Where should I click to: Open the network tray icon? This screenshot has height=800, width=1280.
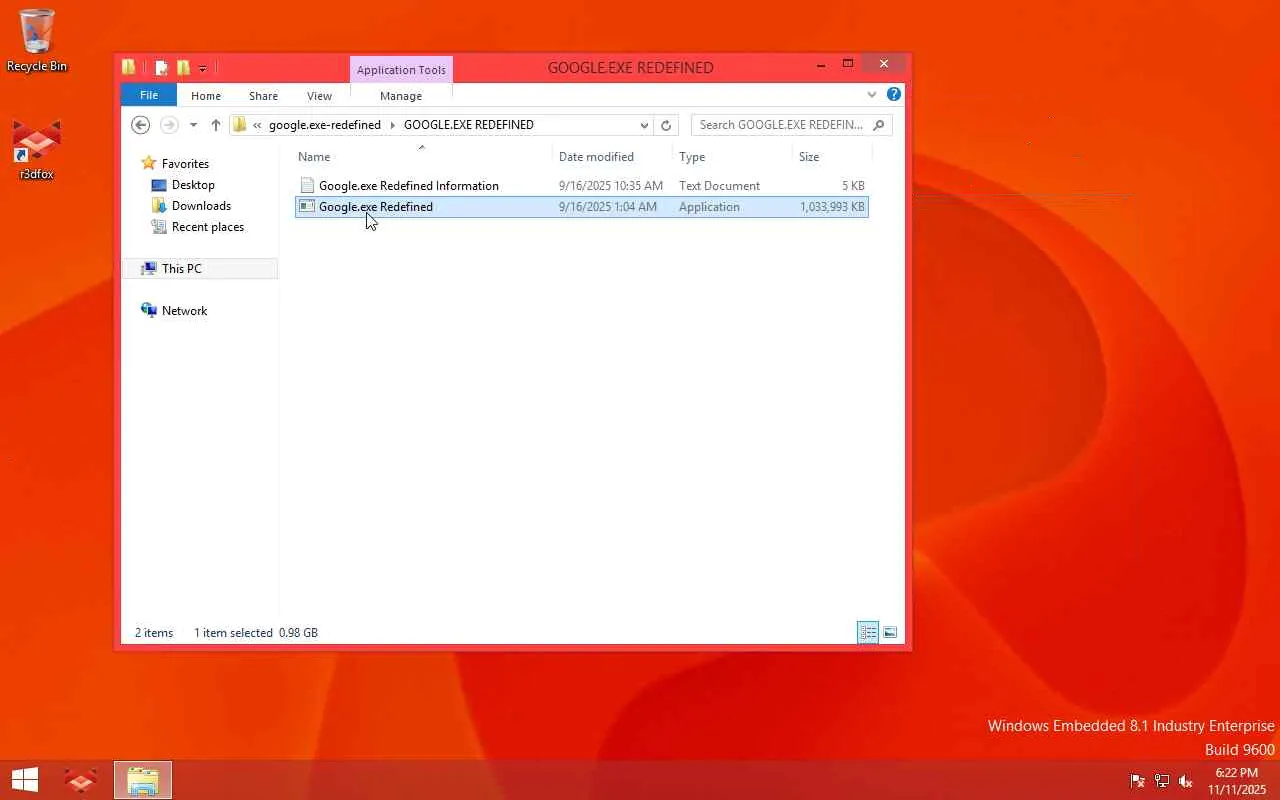click(x=1161, y=781)
